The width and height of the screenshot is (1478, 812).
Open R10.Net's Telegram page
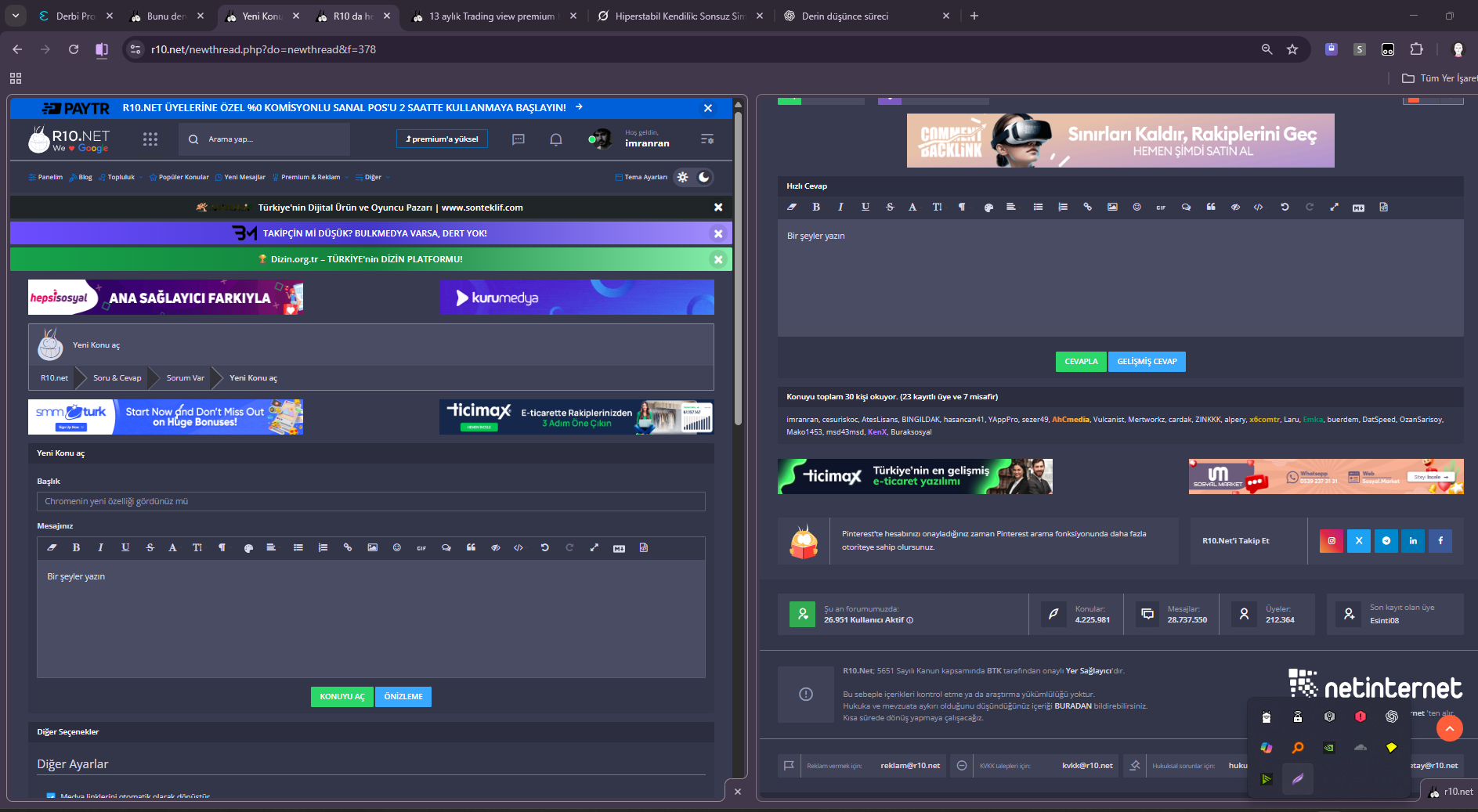[x=1386, y=541]
